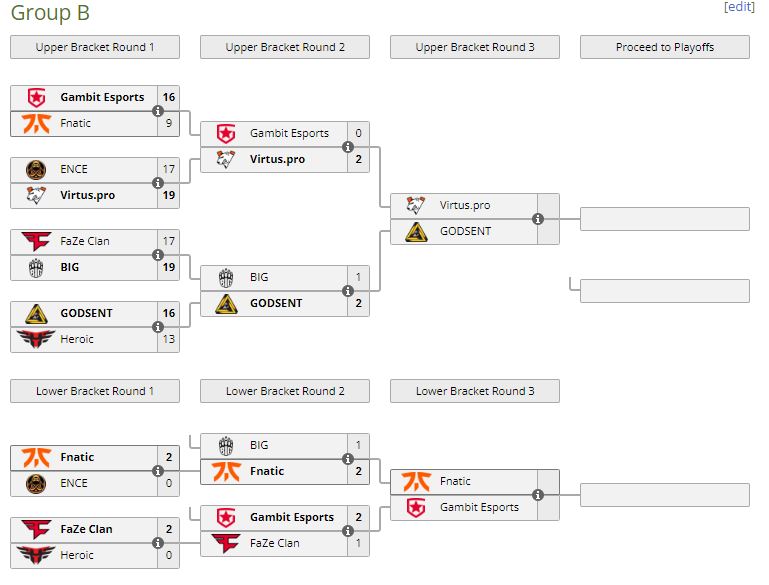
Task: Open info for lower bracket Fnatic vs ENCE
Action: point(158,471)
